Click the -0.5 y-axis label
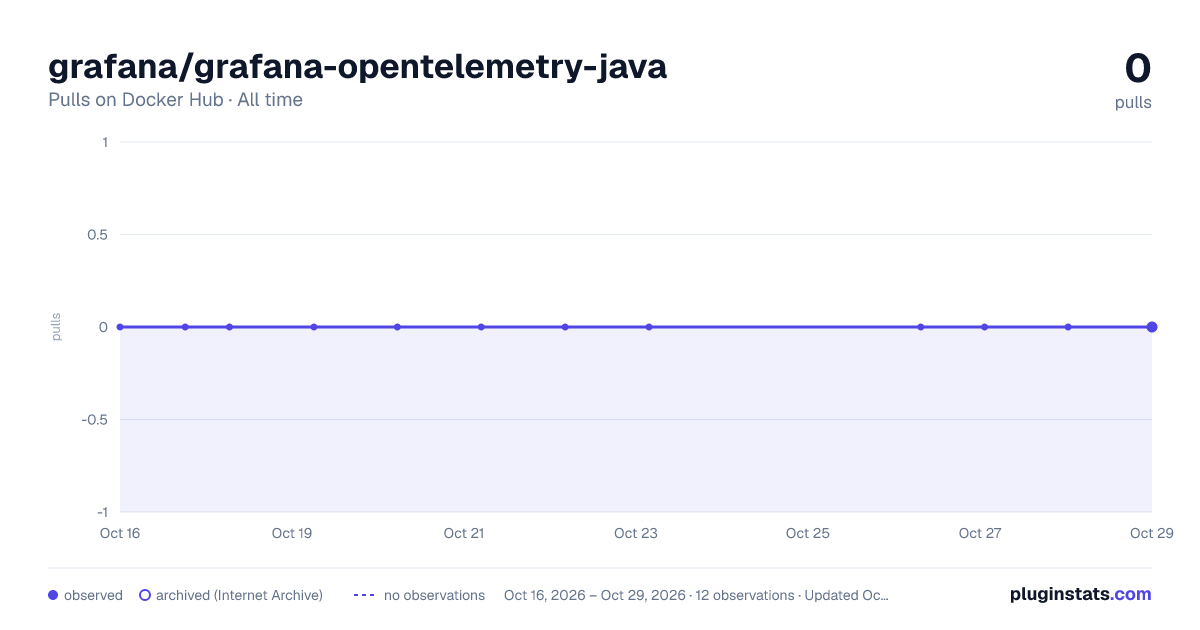 tap(95, 419)
